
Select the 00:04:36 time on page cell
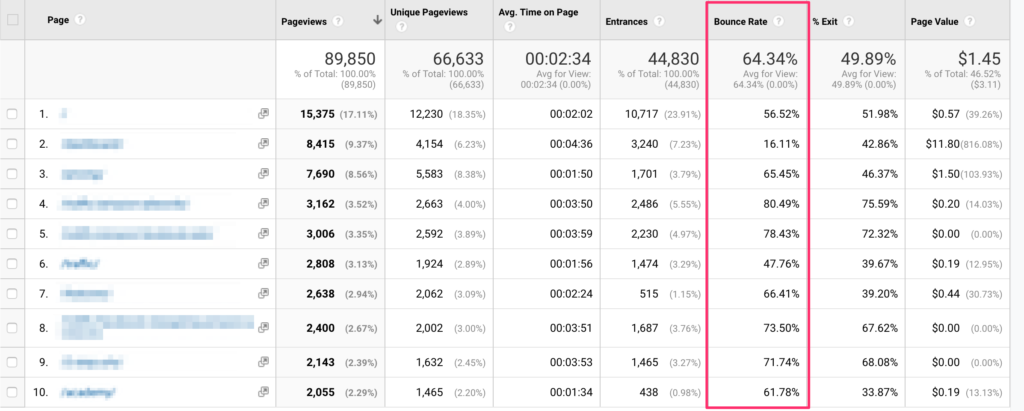point(571,144)
